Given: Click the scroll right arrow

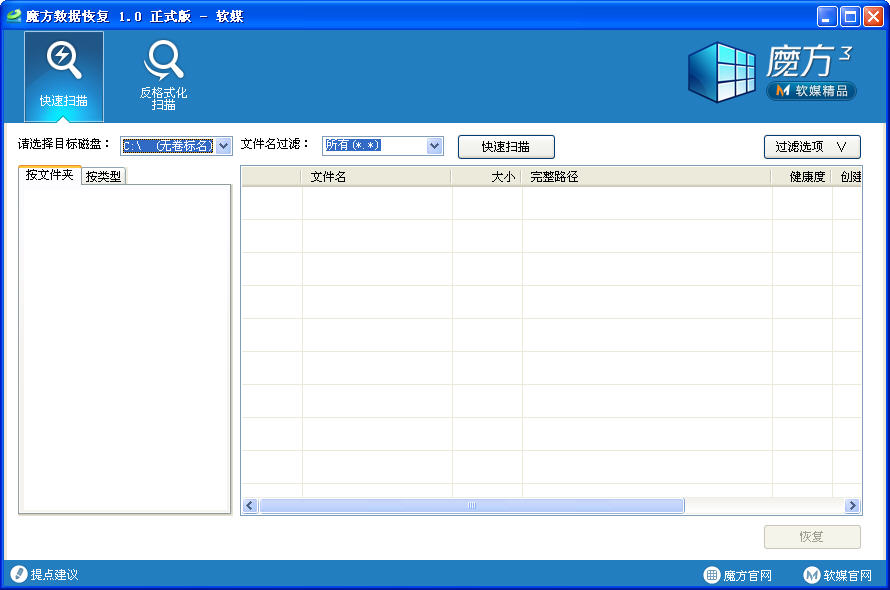Looking at the screenshot, I should [852, 505].
